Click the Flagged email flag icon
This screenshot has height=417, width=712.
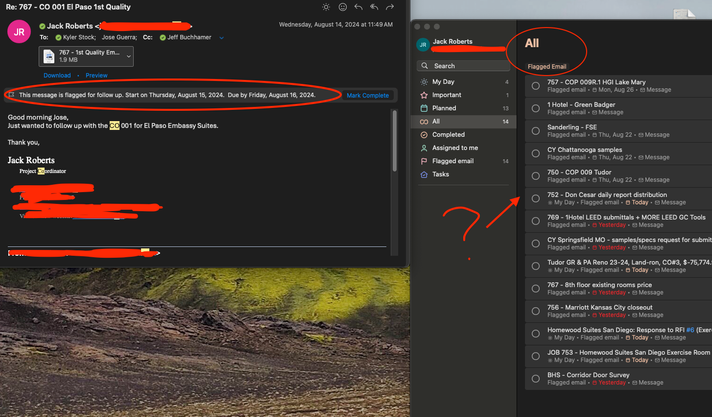coord(424,161)
